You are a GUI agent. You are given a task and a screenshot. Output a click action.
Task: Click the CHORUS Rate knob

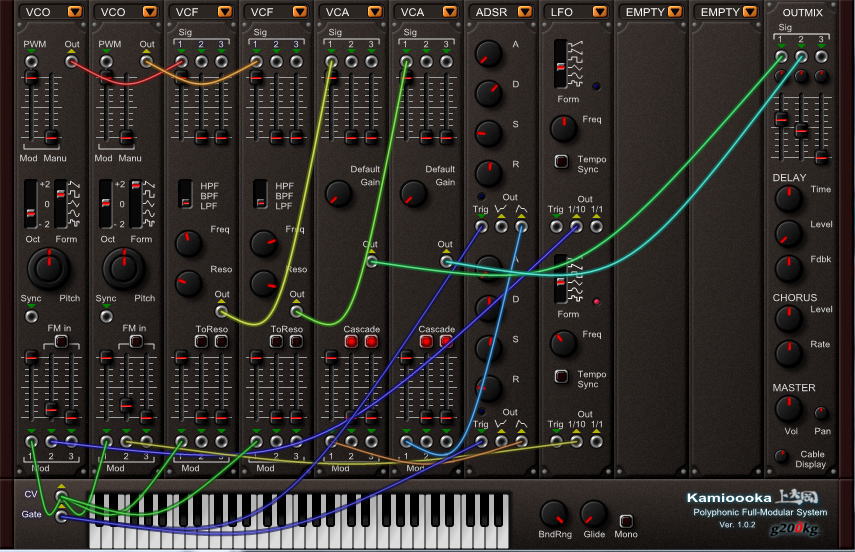[788, 353]
